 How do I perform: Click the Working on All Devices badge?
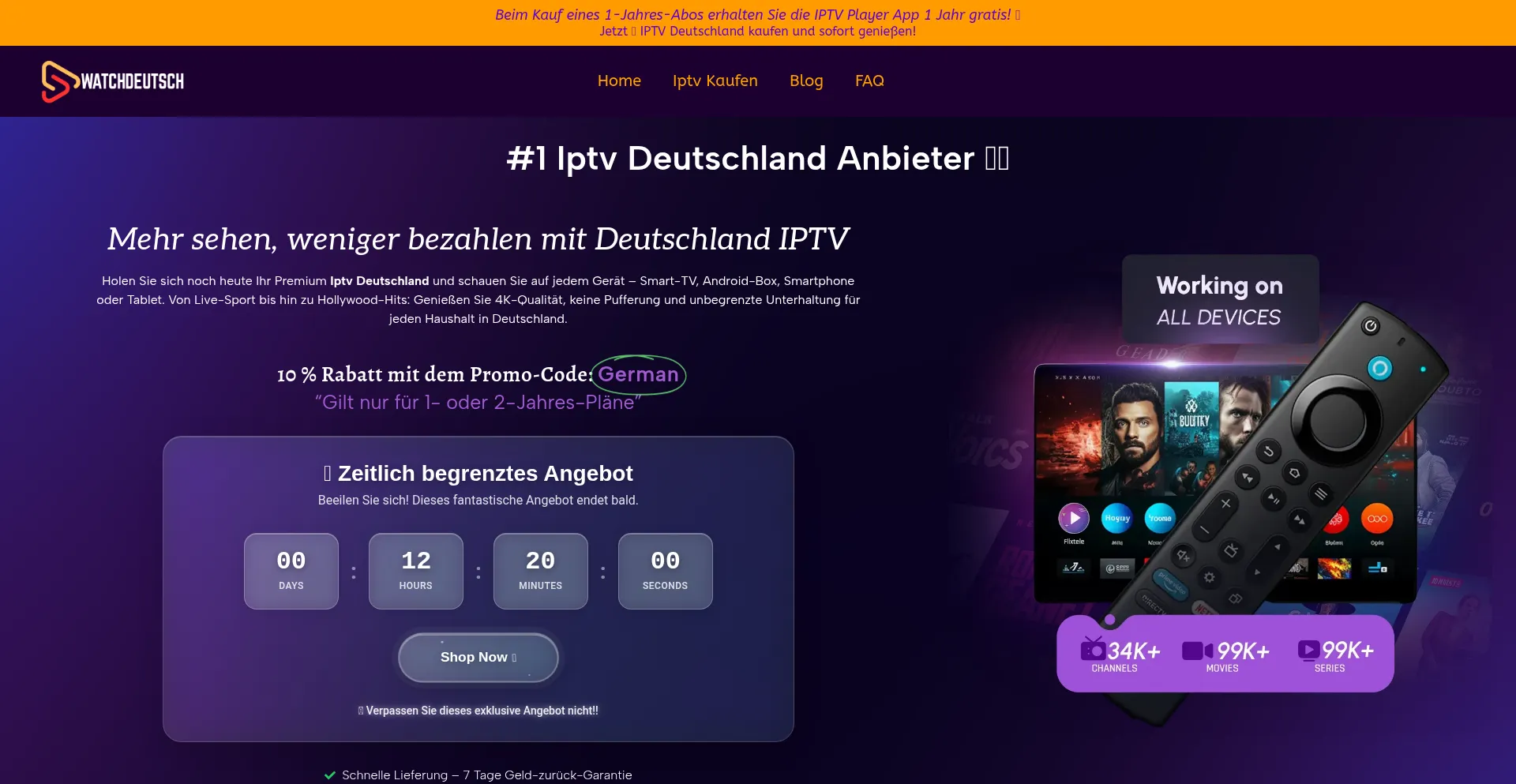point(1220,299)
